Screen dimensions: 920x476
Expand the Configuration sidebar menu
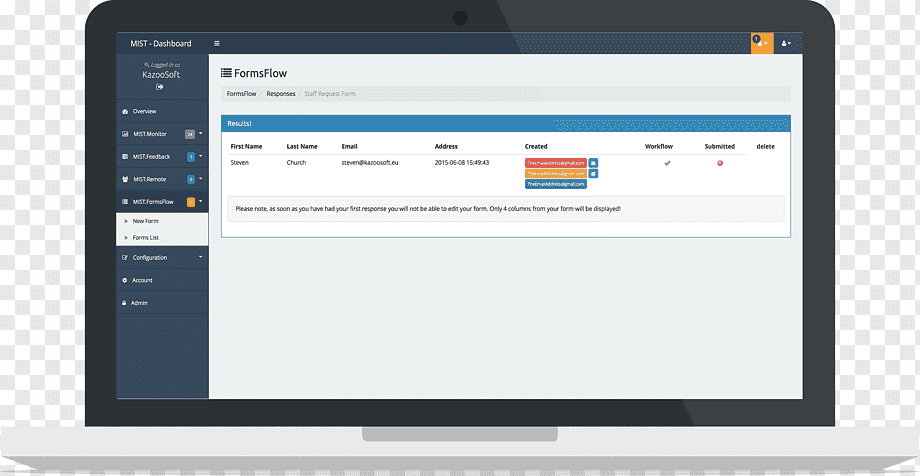coord(162,258)
